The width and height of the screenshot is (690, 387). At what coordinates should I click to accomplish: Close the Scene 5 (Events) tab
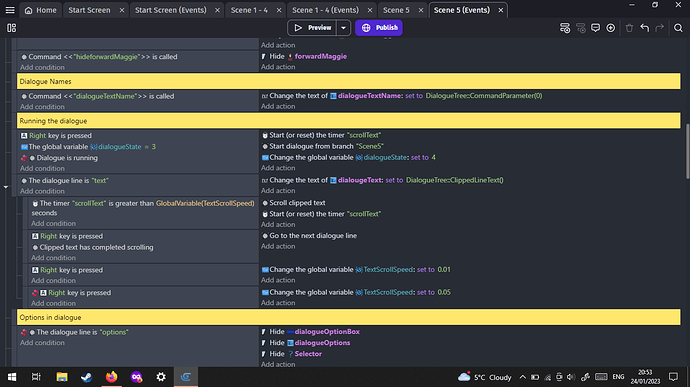coord(500,10)
